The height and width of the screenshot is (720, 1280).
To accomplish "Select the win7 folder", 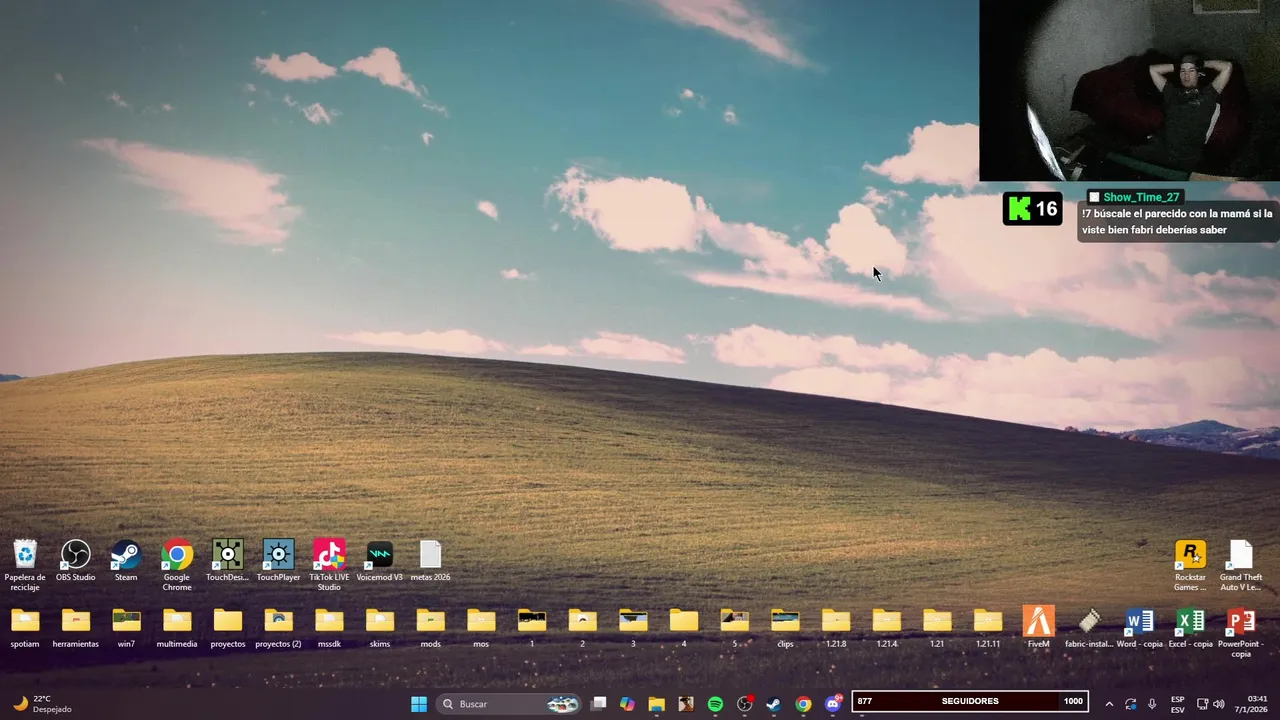I will [126, 629].
